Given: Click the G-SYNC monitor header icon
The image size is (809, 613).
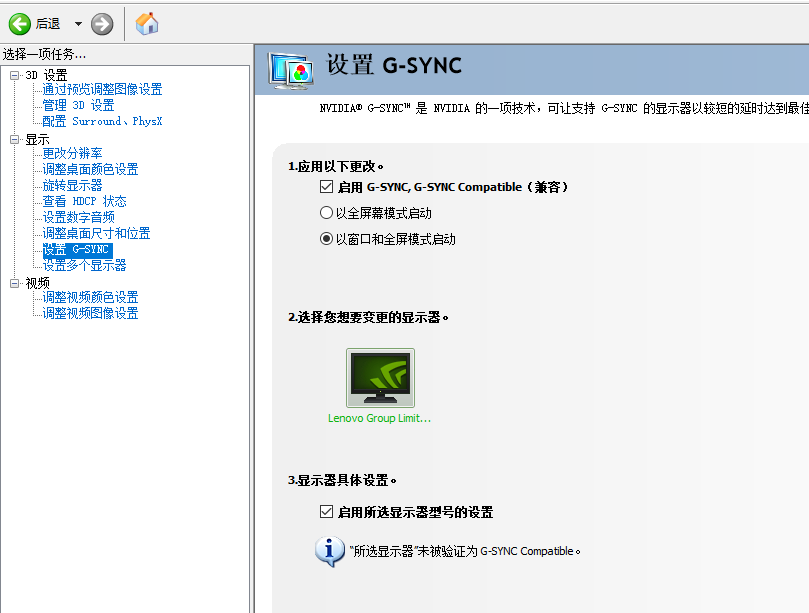Looking at the screenshot, I should 290,71.
